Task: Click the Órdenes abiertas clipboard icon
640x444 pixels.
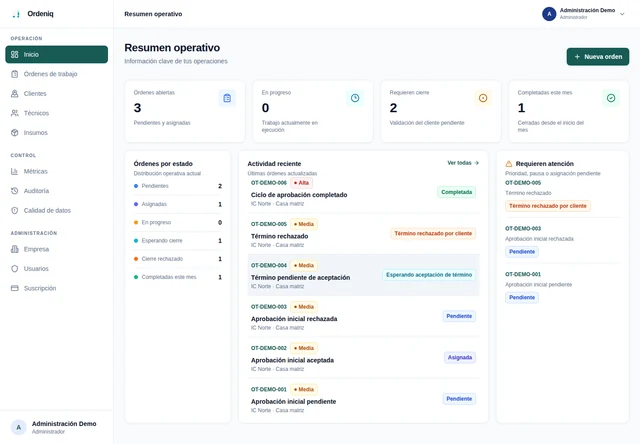Action: tap(227, 98)
